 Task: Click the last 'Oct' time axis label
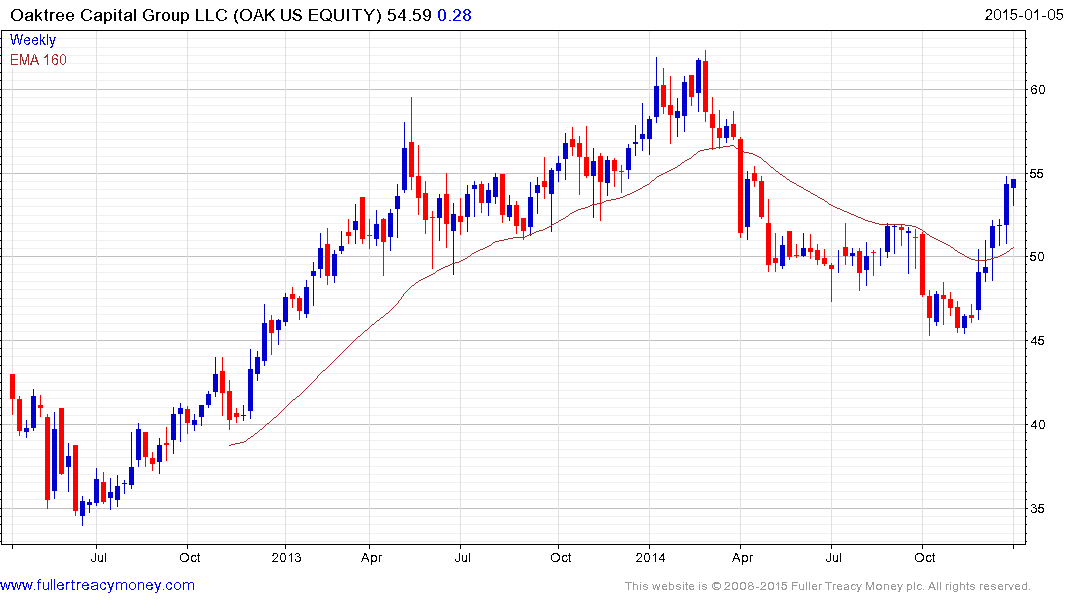(x=925, y=557)
